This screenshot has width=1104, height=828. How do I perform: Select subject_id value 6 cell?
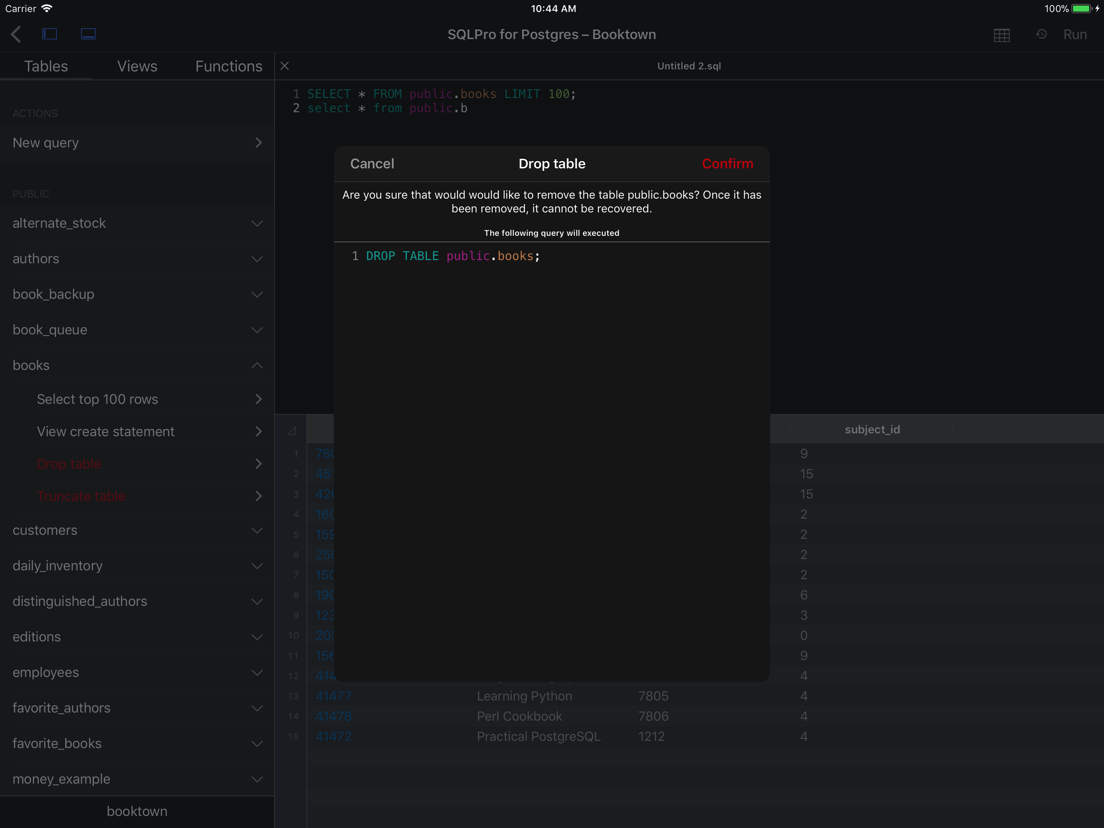pyautogui.click(x=803, y=595)
